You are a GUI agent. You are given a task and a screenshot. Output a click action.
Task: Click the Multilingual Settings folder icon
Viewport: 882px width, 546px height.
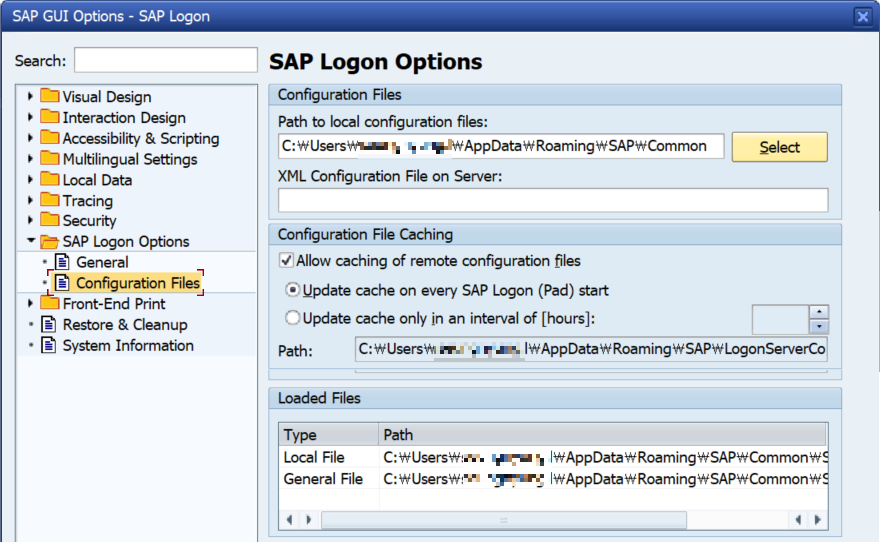(50, 158)
